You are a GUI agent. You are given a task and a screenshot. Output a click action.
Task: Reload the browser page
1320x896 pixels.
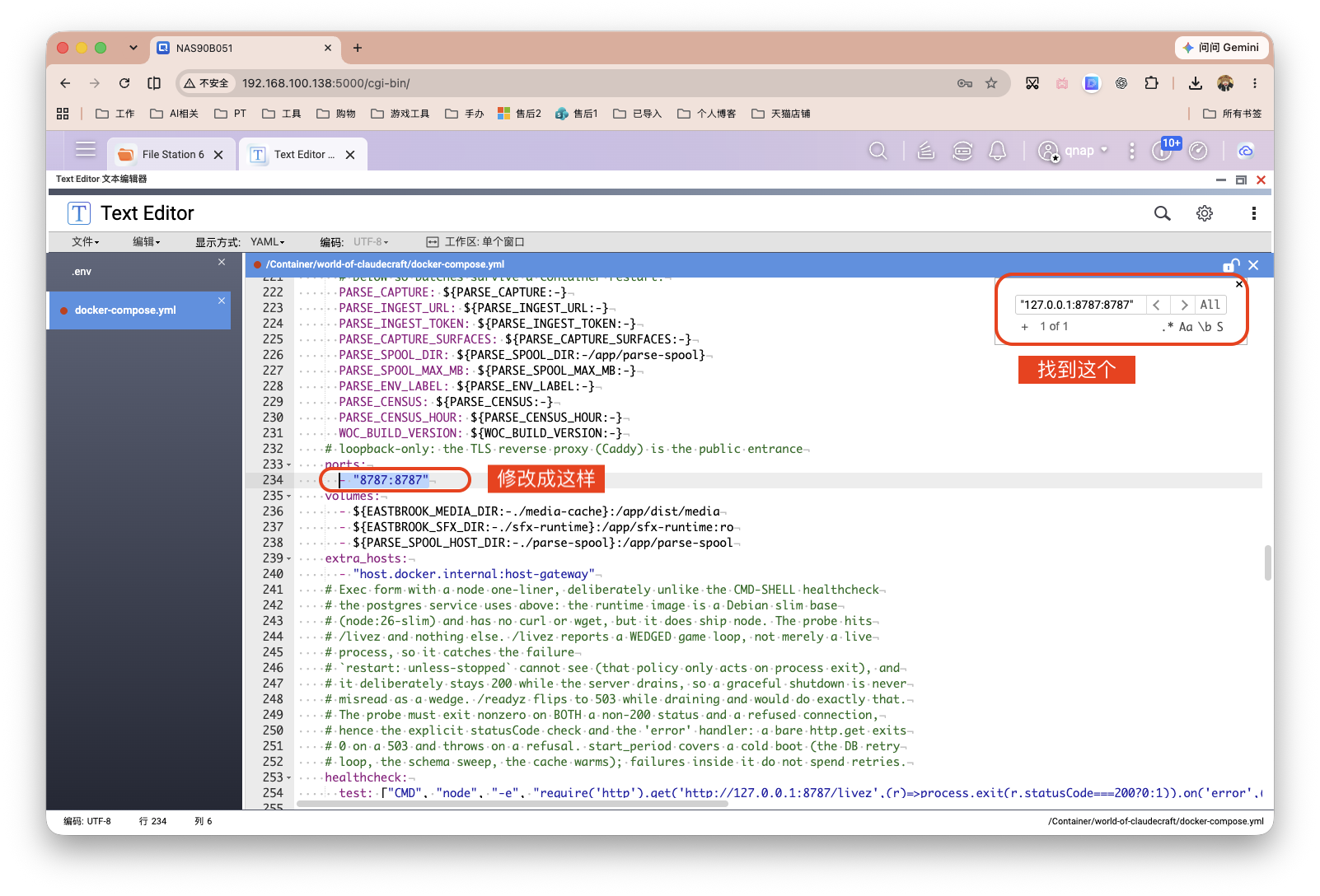(x=124, y=83)
